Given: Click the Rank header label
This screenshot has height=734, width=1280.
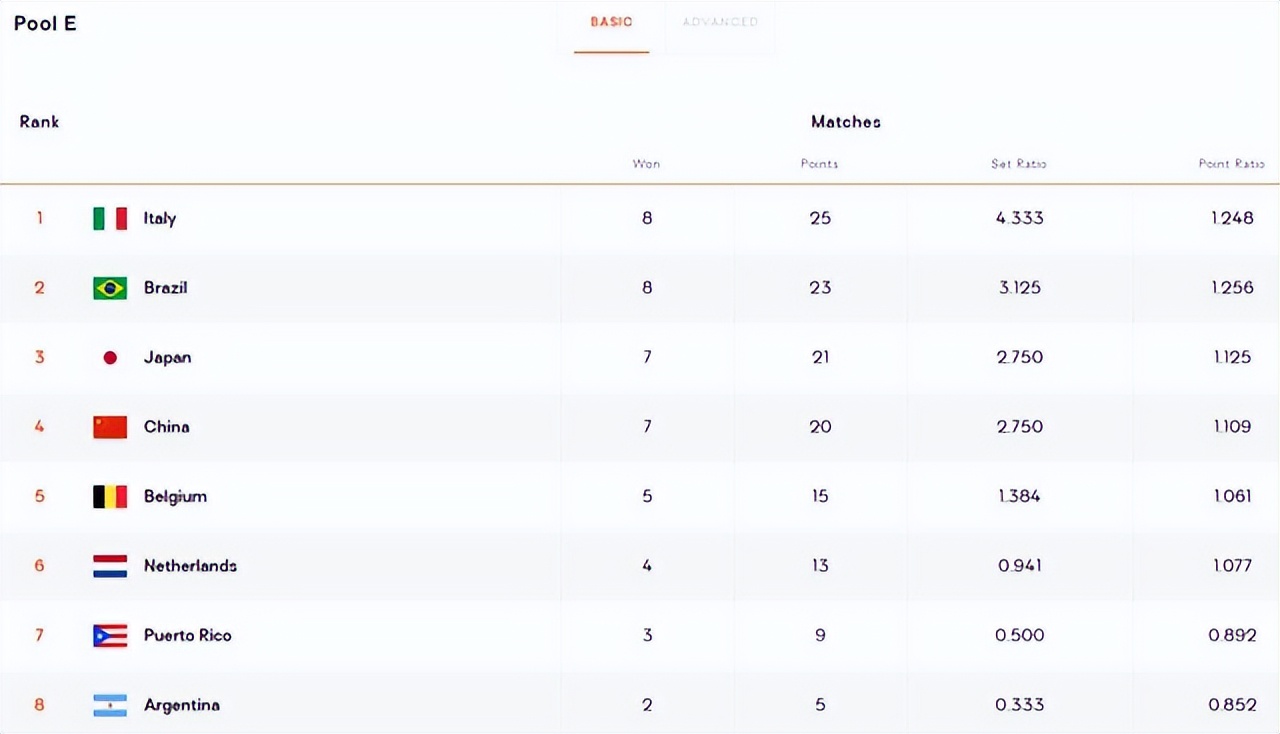Looking at the screenshot, I should (40, 122).
